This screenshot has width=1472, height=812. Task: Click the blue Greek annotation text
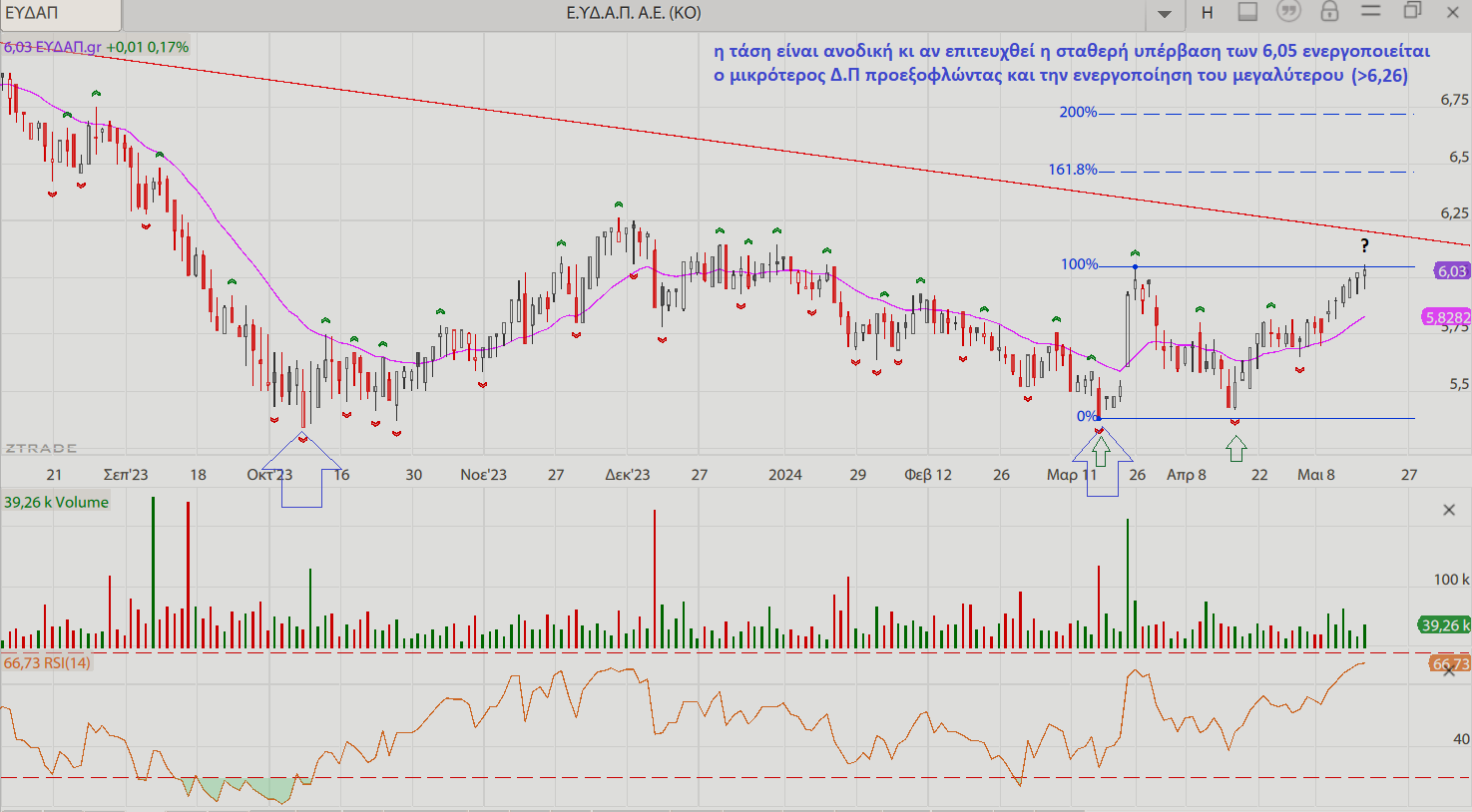(x=1072, y=63)
